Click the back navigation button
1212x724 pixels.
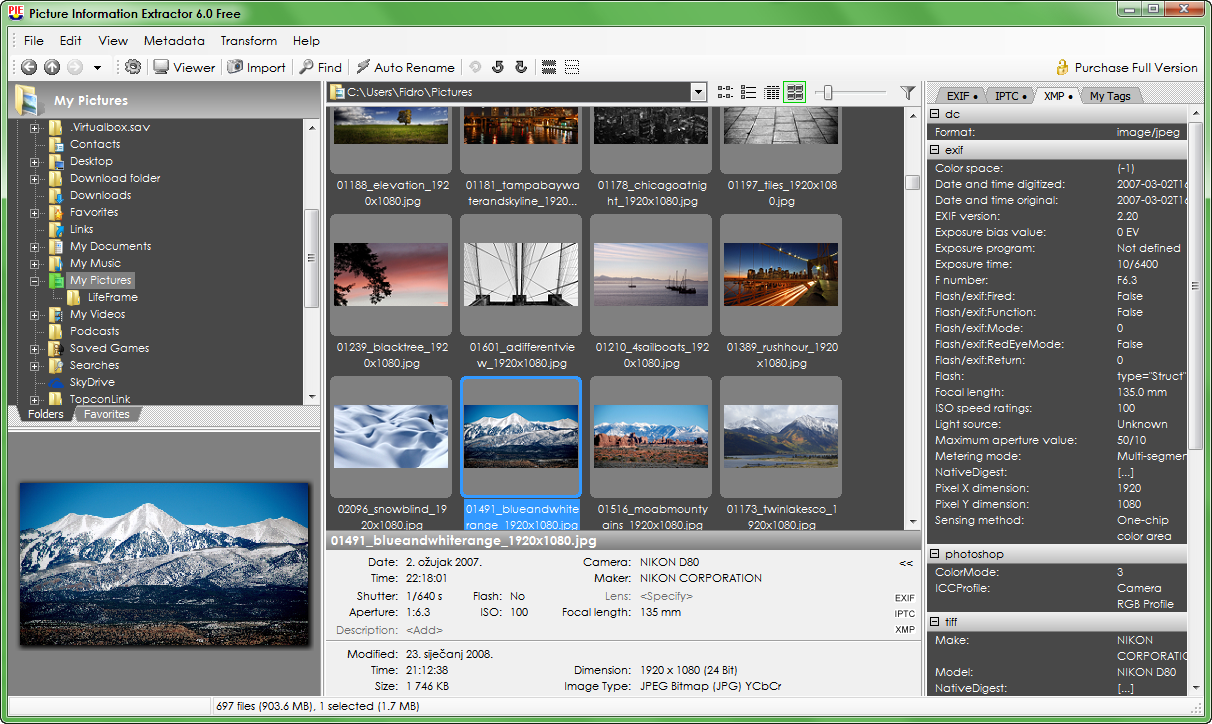point(29,67)
